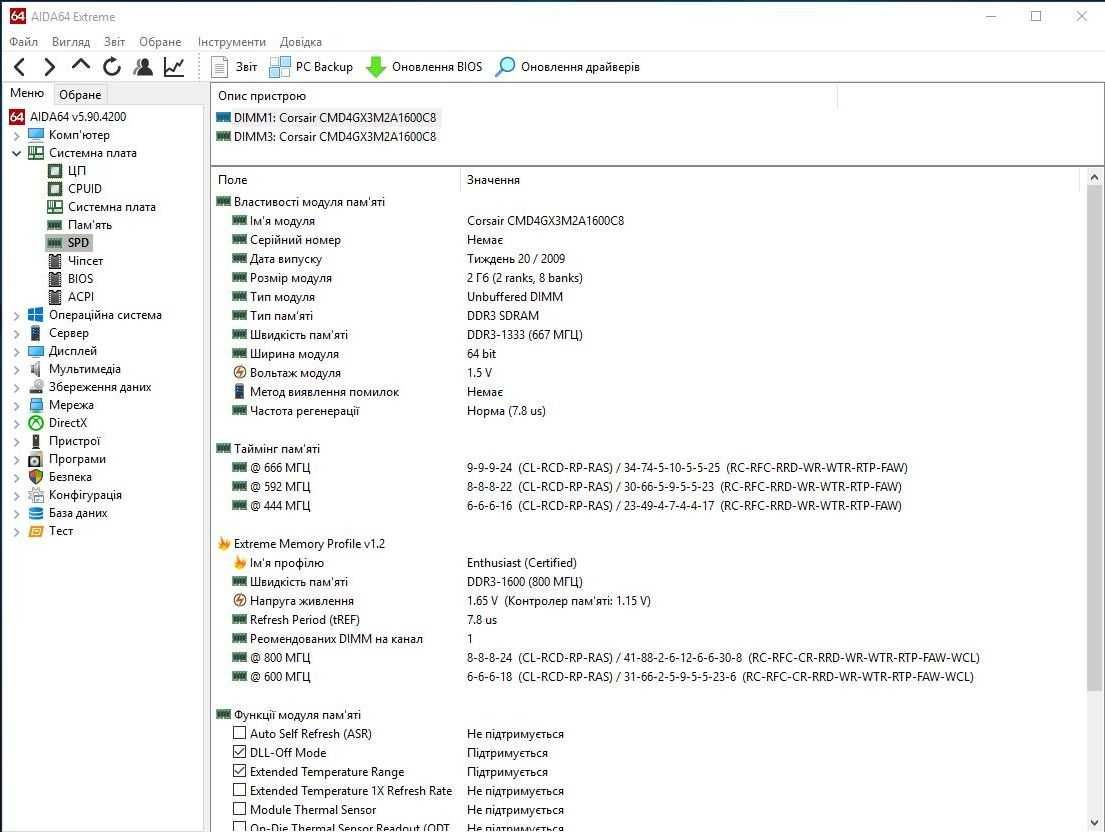Open the Звіт menu in menu bar
Viewport: 1105px width, 832px height.
click(114, 42)
